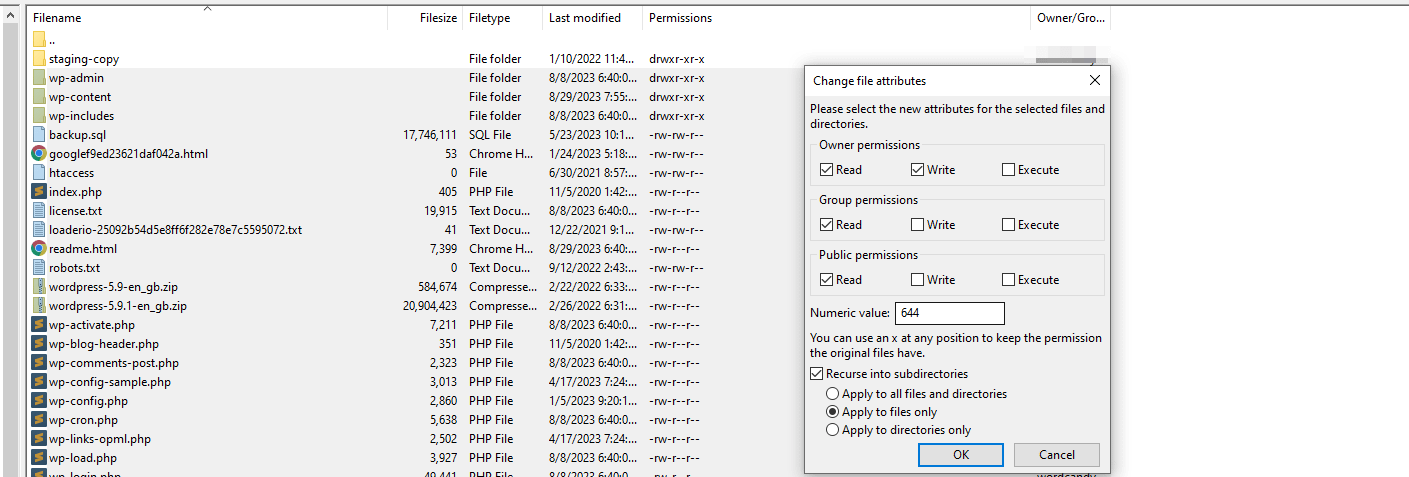This screenshot has width=1409, height=477.
Task: Select the robots.txt text file icon
Action: [39, 267]
